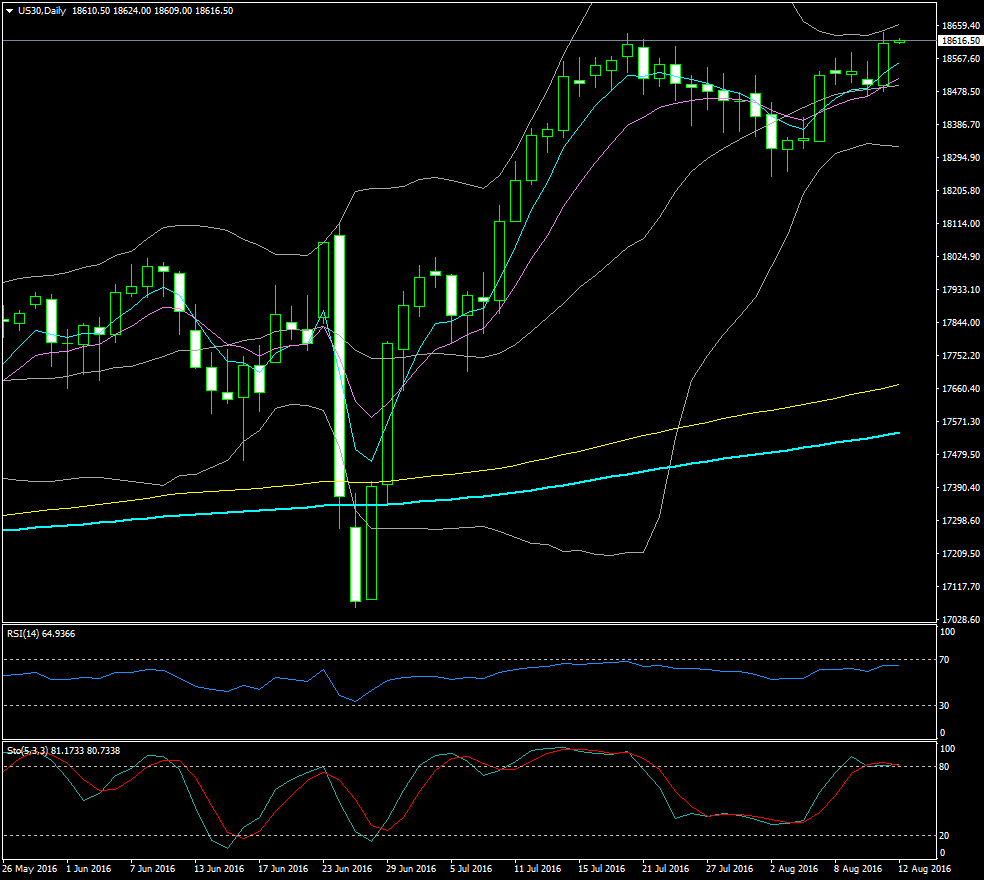Click the 29 Jun 2016 date label

point(411,869)
